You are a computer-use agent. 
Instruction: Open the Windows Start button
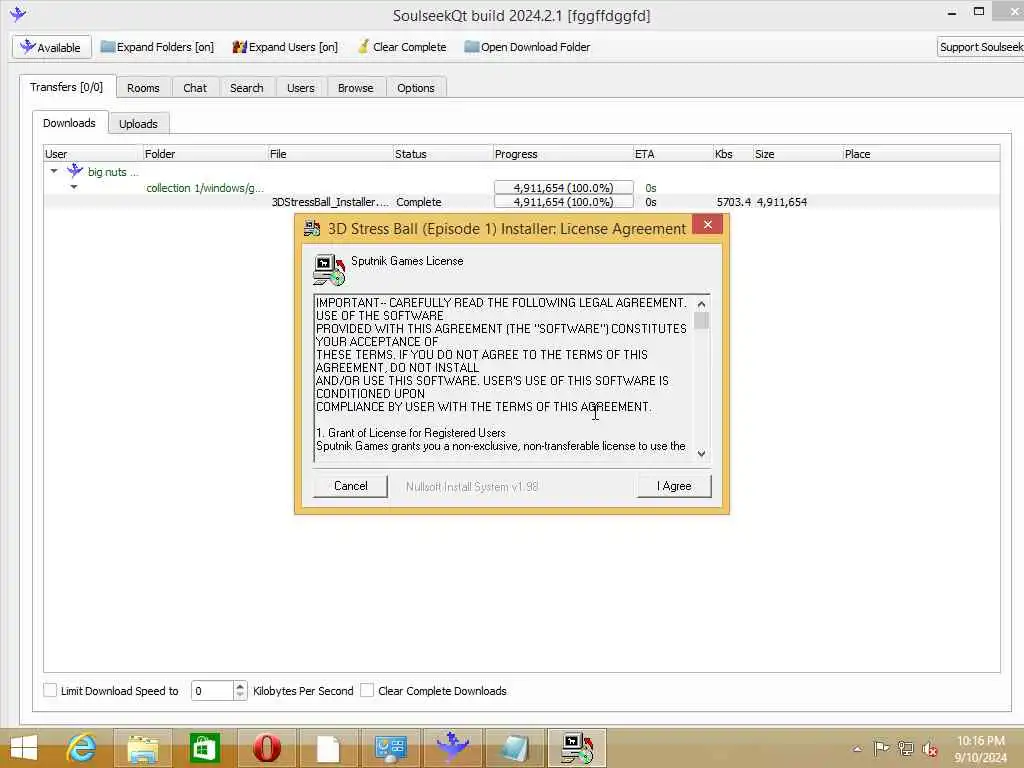(x=24, y=748)
